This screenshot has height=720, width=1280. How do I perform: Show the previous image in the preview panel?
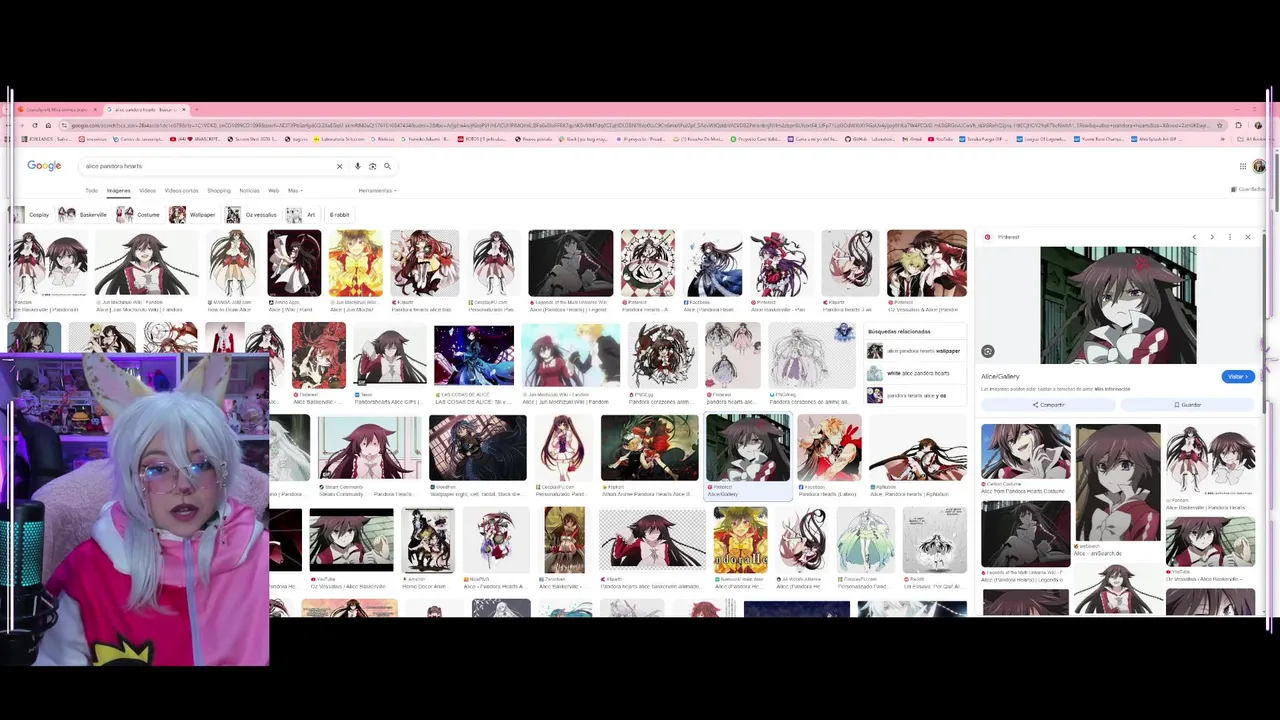coord(1194,237)
